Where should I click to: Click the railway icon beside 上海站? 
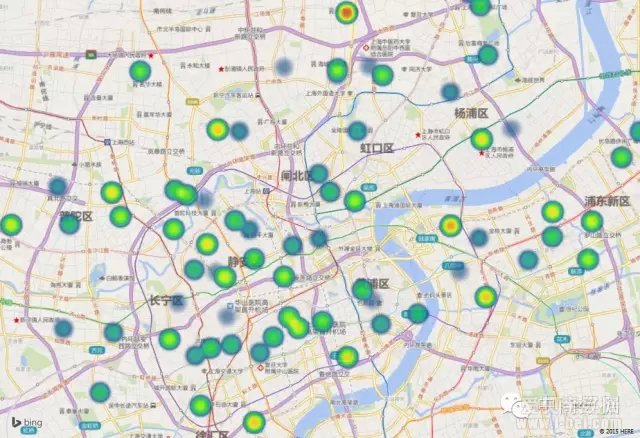266,191
